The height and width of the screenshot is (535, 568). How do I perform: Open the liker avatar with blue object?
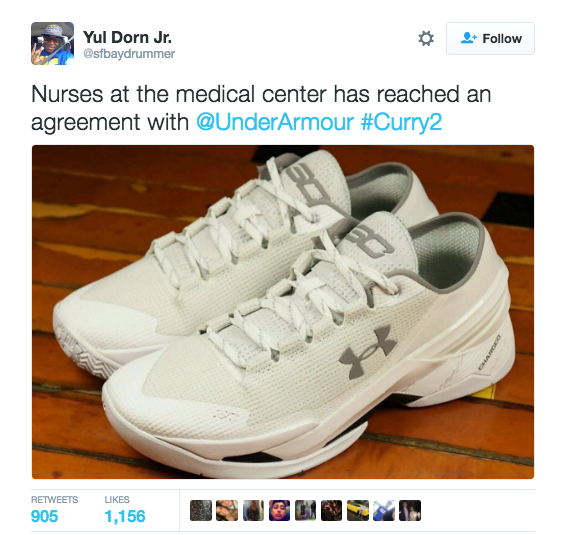pos(384,510)
